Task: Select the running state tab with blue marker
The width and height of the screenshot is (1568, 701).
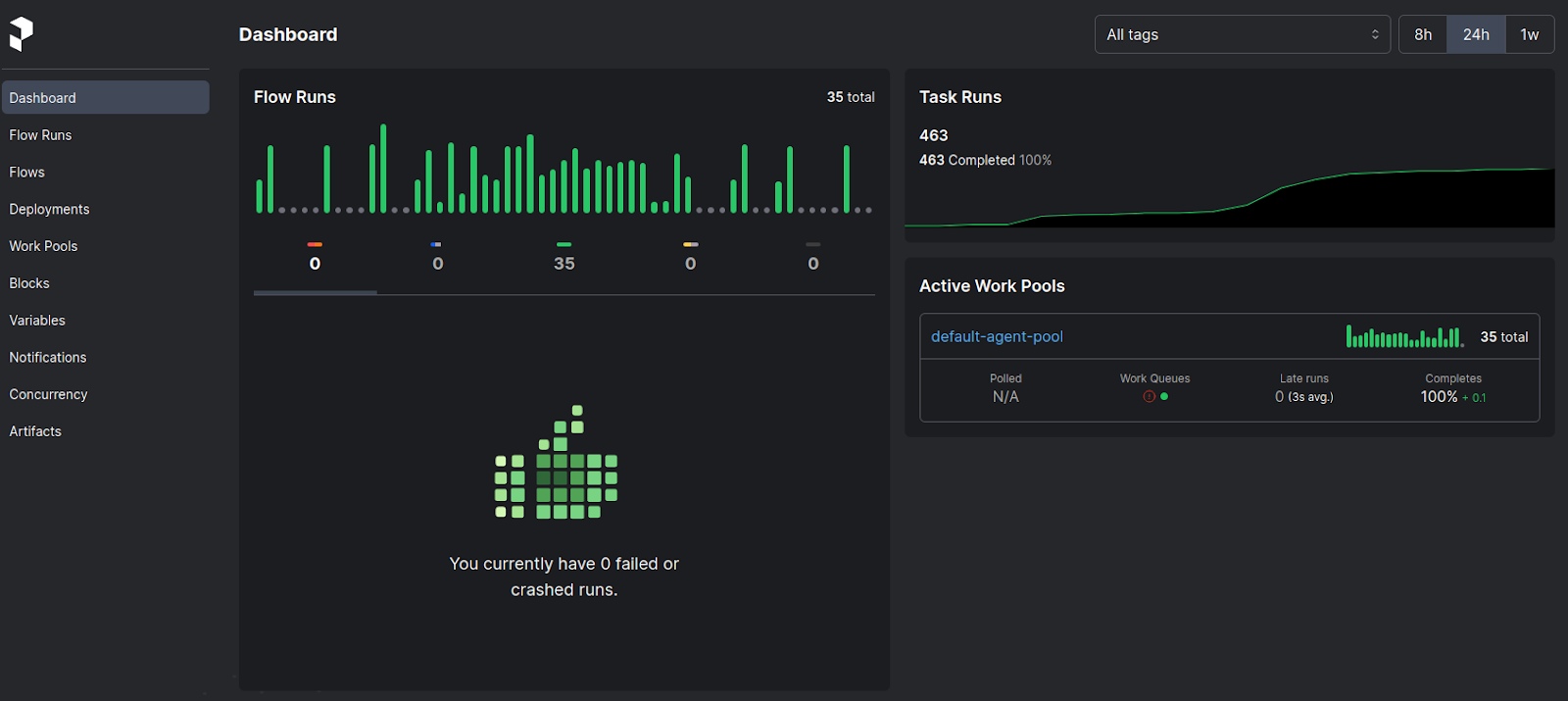Action: (x=437, y=259)
